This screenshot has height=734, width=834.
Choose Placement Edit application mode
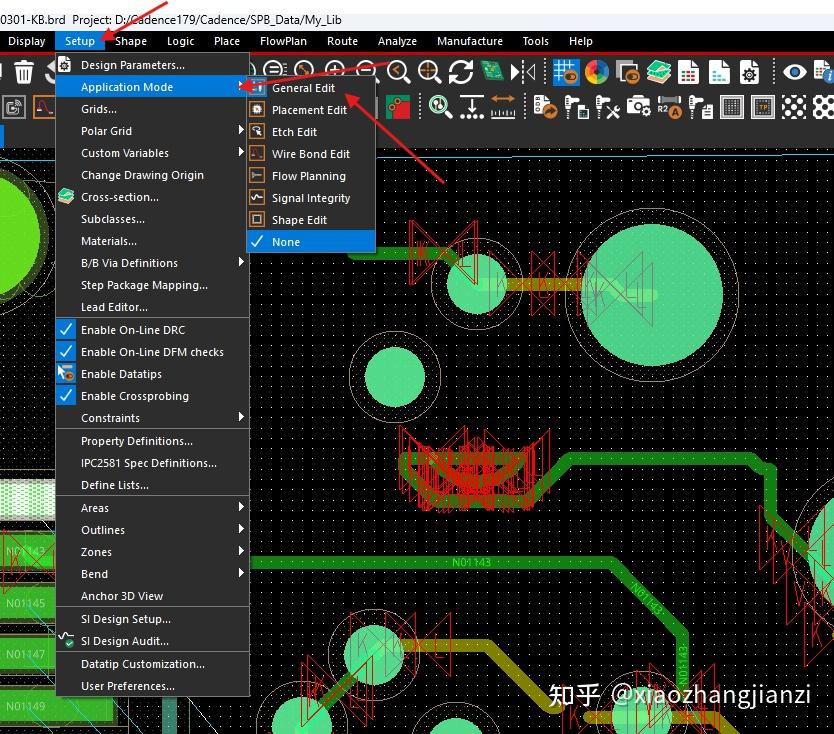311,110
